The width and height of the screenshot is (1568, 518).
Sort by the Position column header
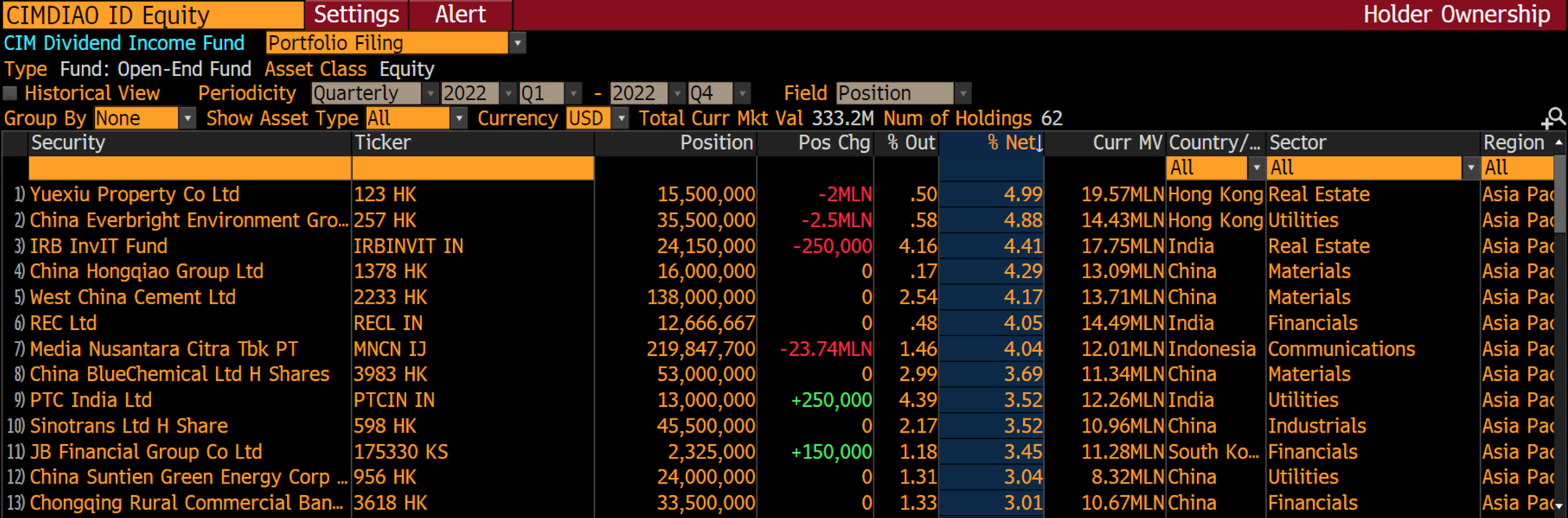[x=676, y=143]
